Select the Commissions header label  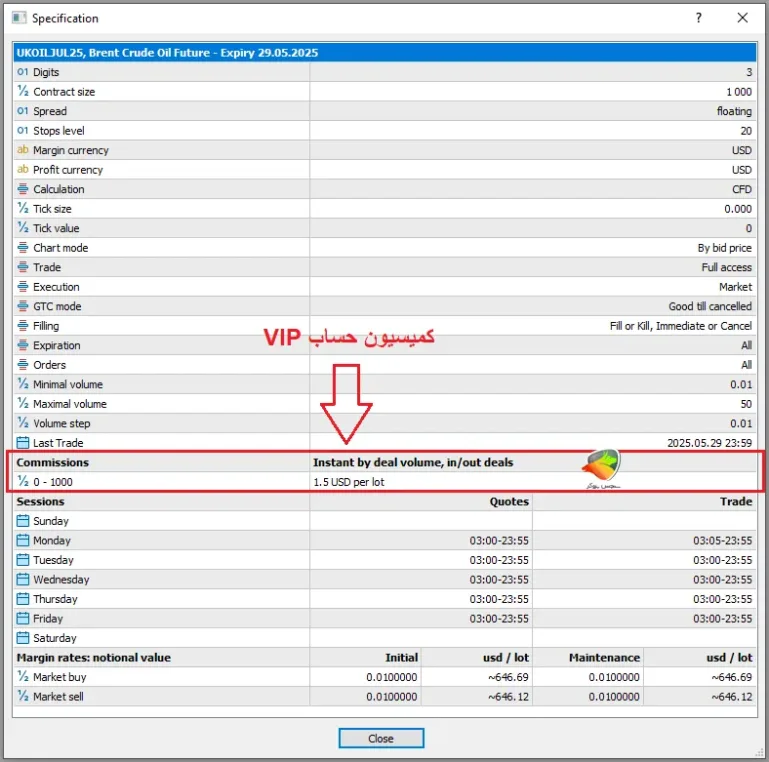click(x=52, y=462)
